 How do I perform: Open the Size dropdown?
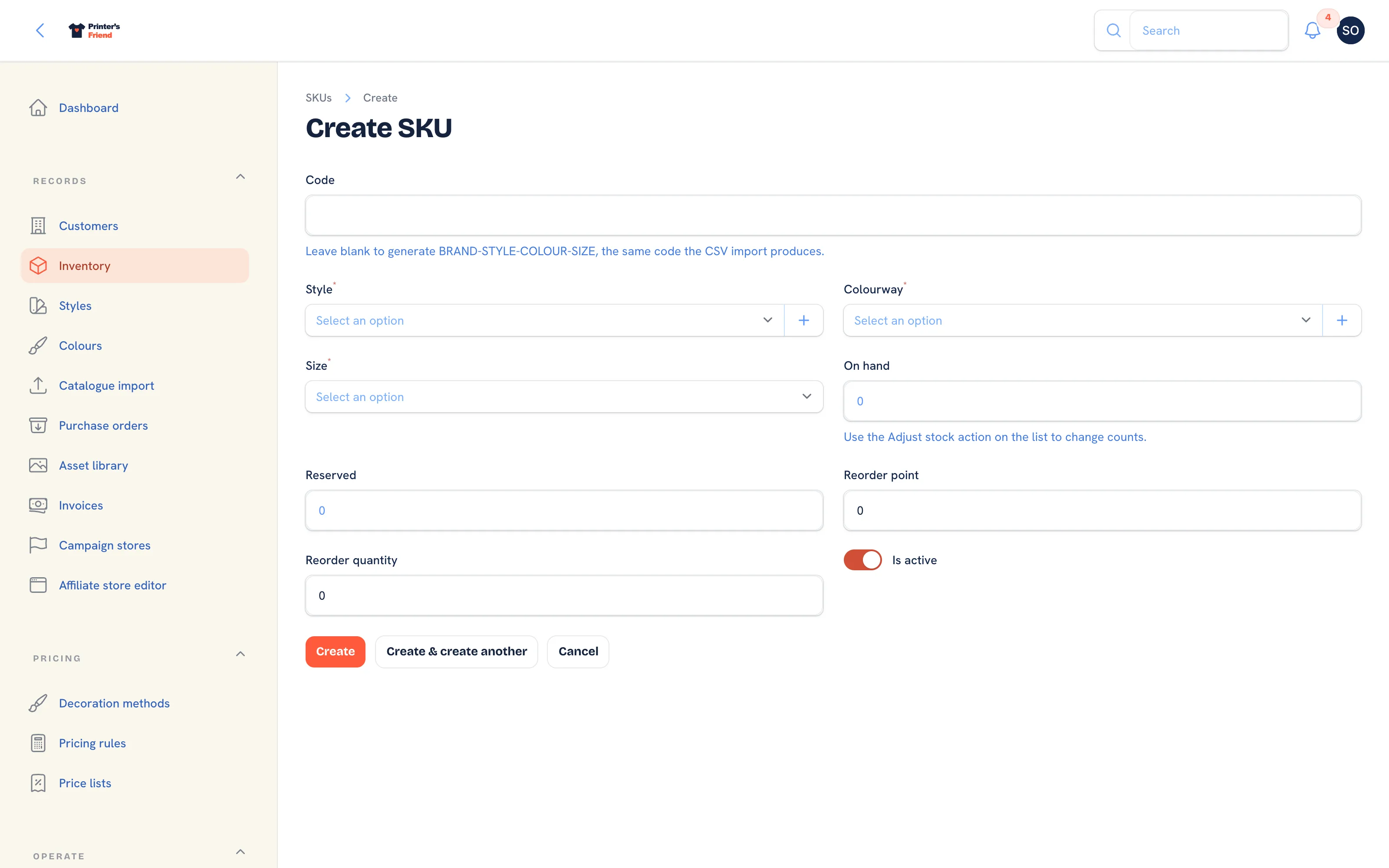click(x=564, y=397)
